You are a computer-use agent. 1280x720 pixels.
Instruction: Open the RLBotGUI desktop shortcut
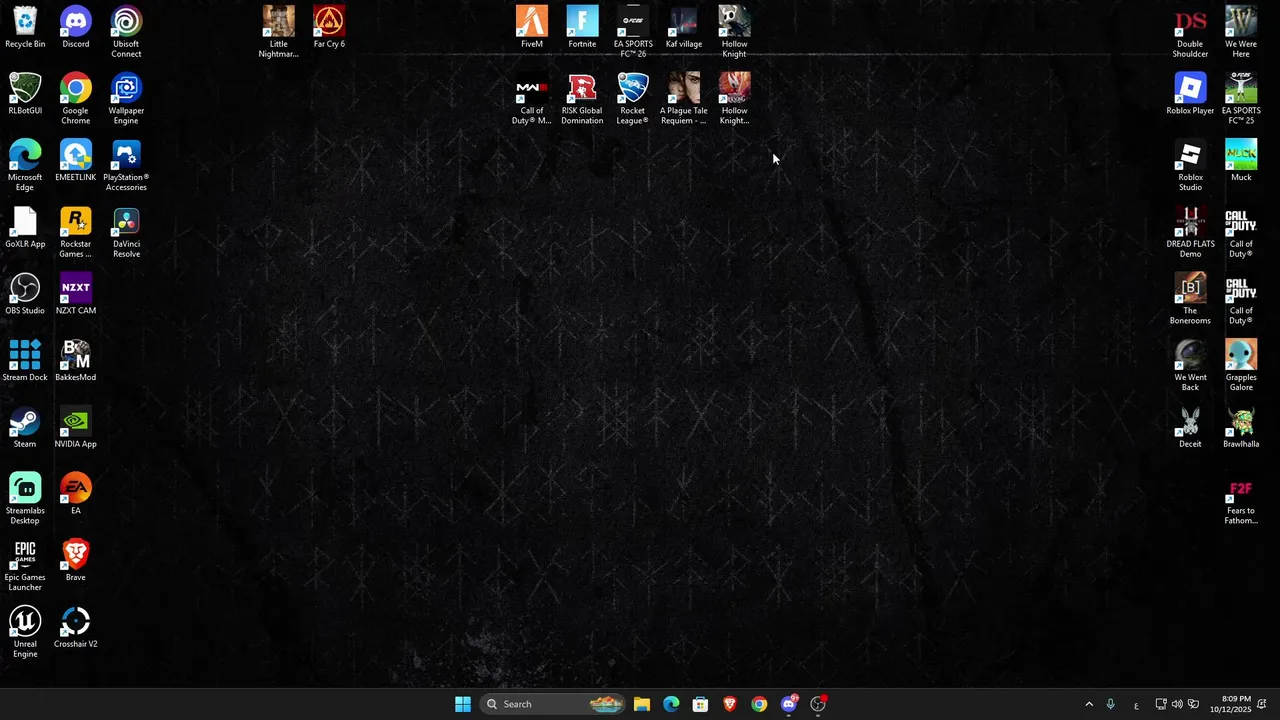(x=25, y=94)
